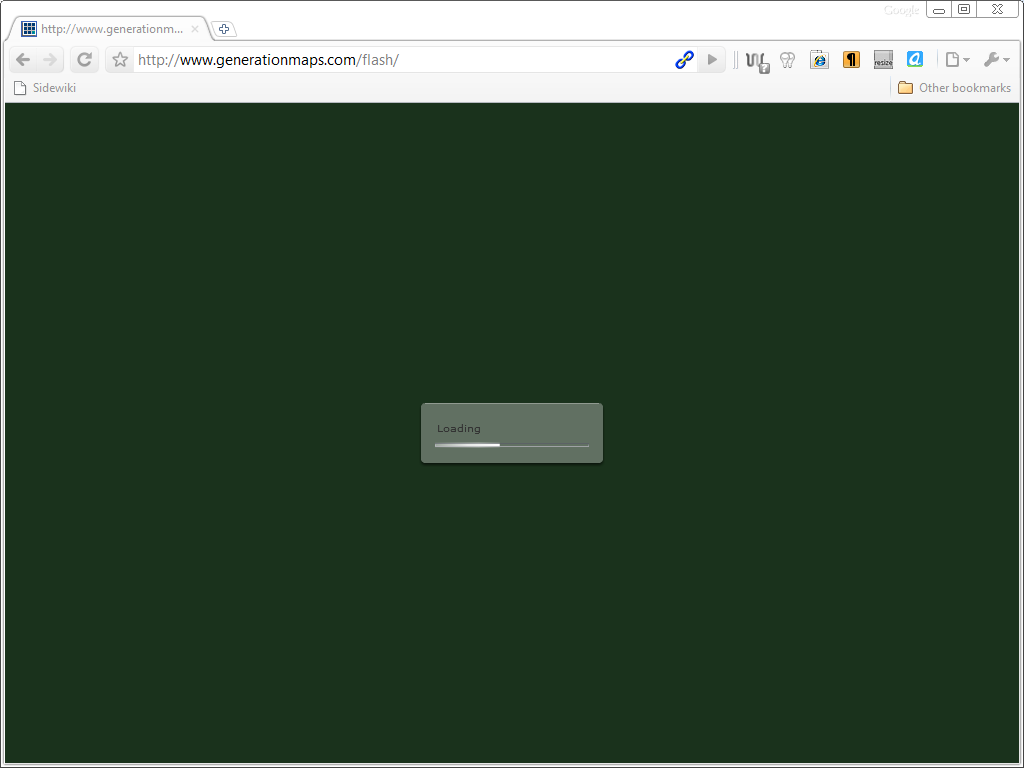Open the IE Tab extension icon

(x=819, y=60)
